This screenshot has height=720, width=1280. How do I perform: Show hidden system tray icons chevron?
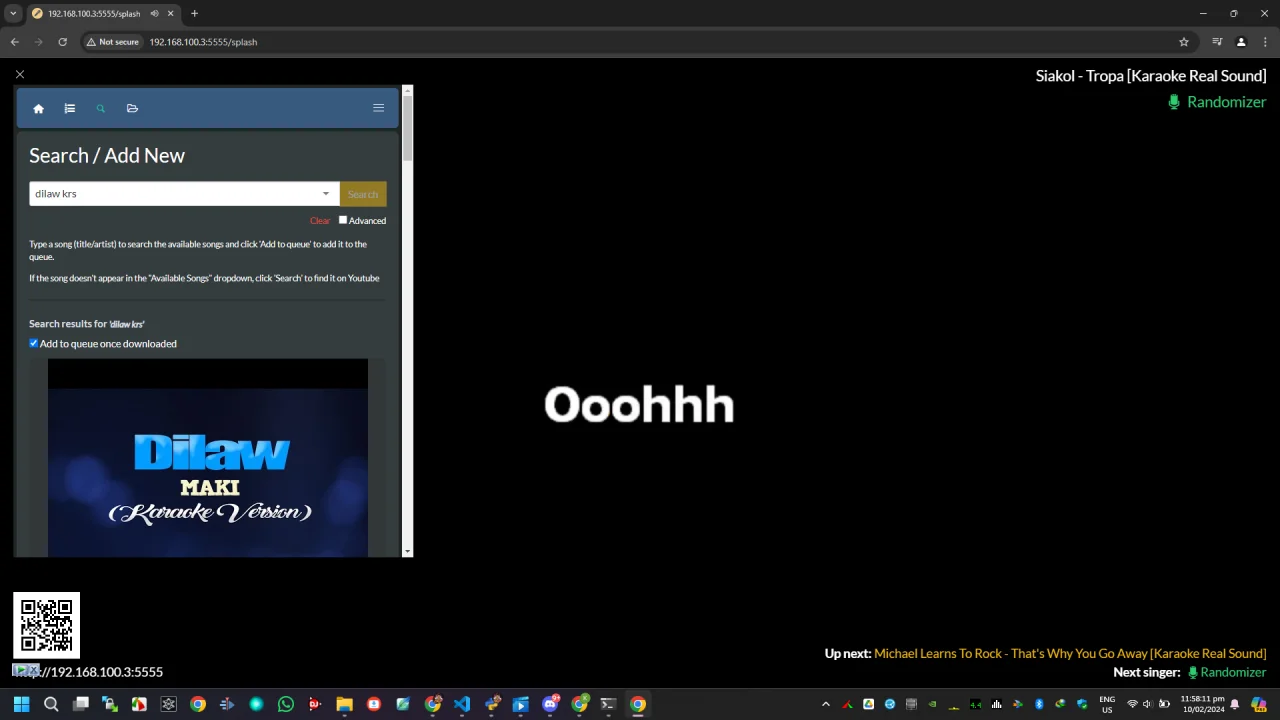click(x=826, y=704)
